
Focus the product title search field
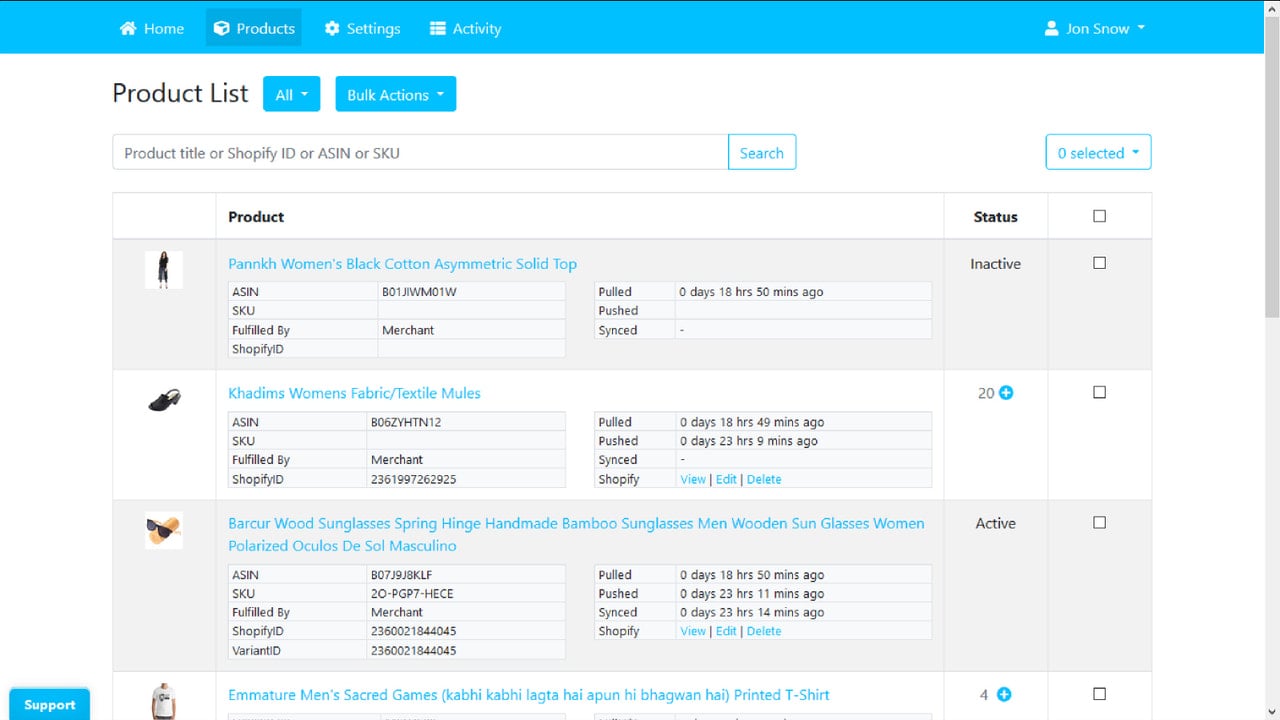pyautogui.click(x=420, y=153)
